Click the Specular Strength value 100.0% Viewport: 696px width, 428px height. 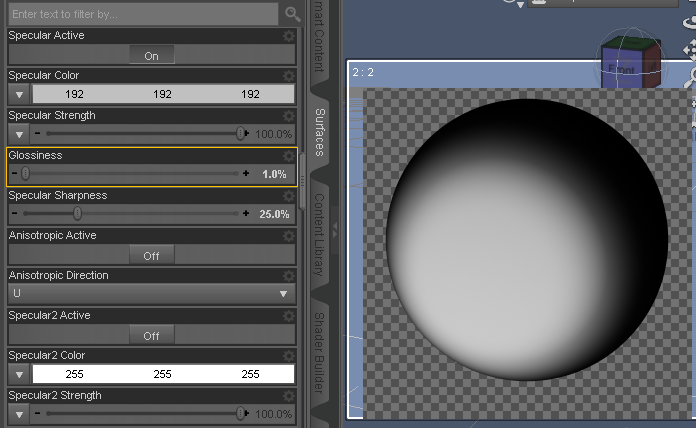pos(273,134)
